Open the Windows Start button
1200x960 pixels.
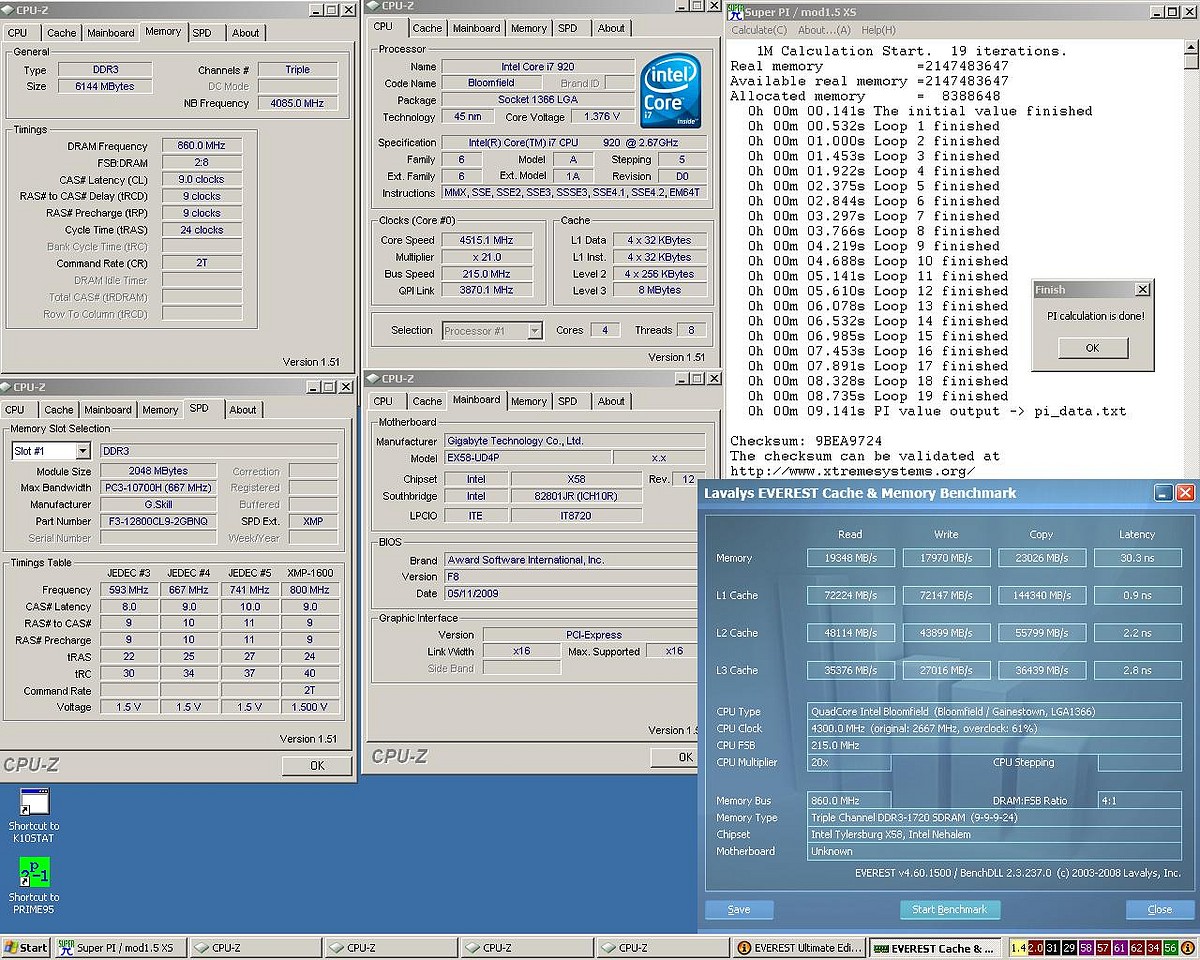point(27,947)
